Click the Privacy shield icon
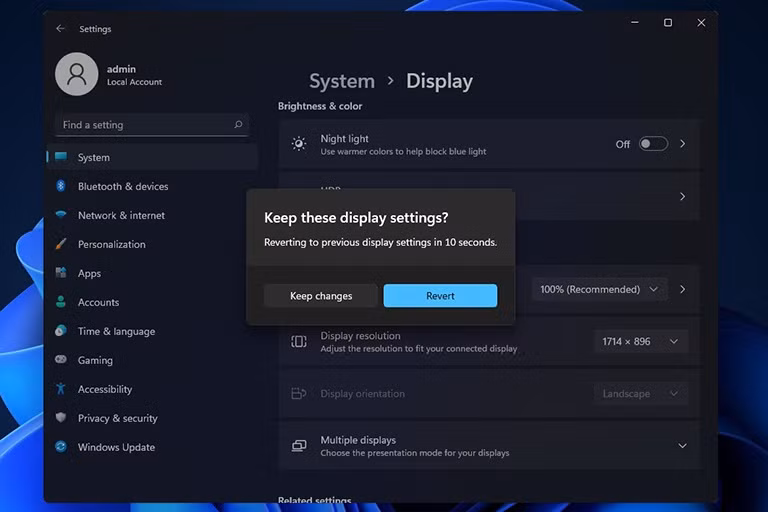Image resolution: width=768 pixels, height=512 pixels. pos(61,417)
